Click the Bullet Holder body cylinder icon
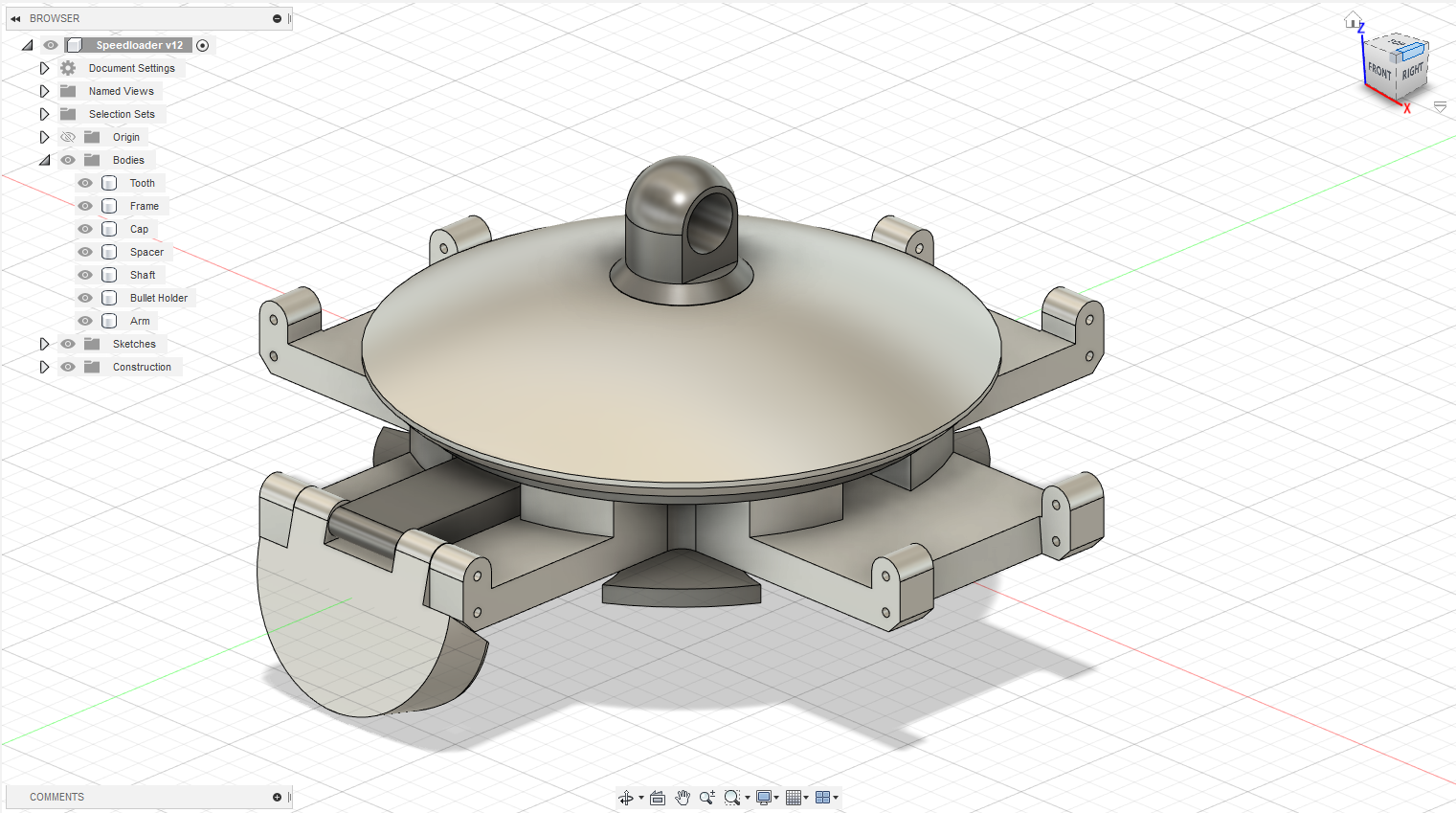 [x=109, y=298]
